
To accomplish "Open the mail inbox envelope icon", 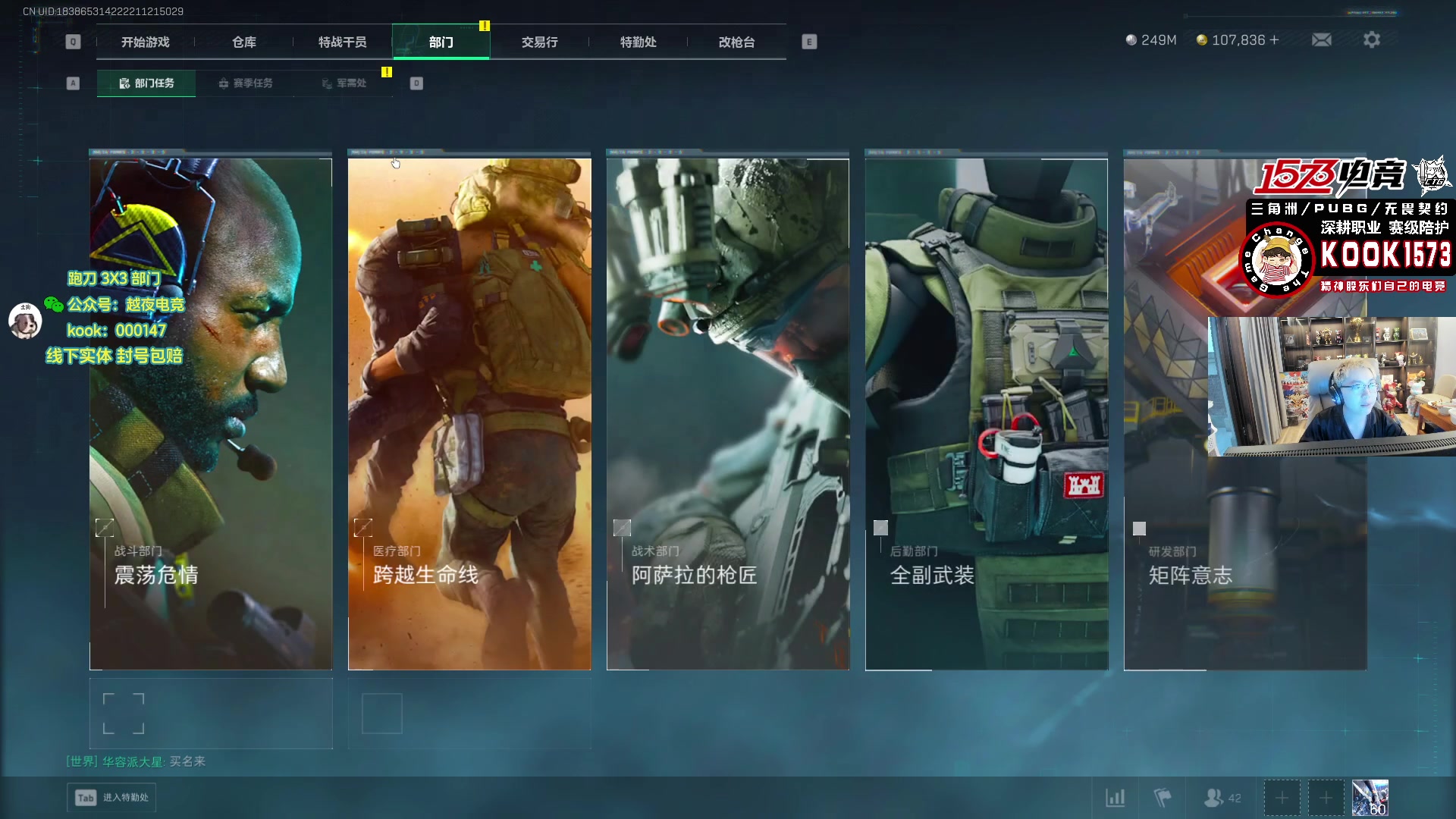I will pos(1321,39).
